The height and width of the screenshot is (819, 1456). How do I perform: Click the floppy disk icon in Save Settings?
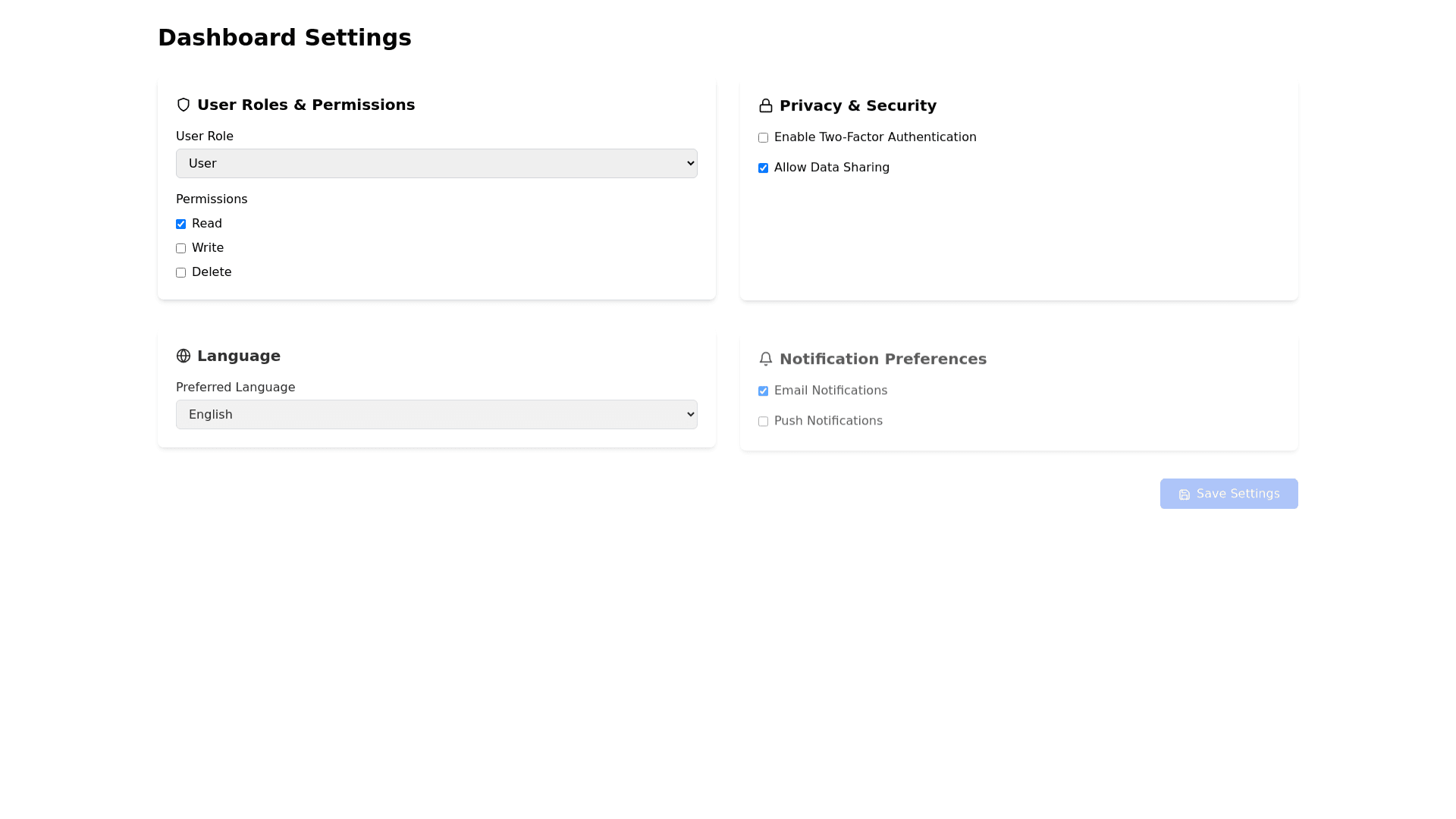point(1185,494)
